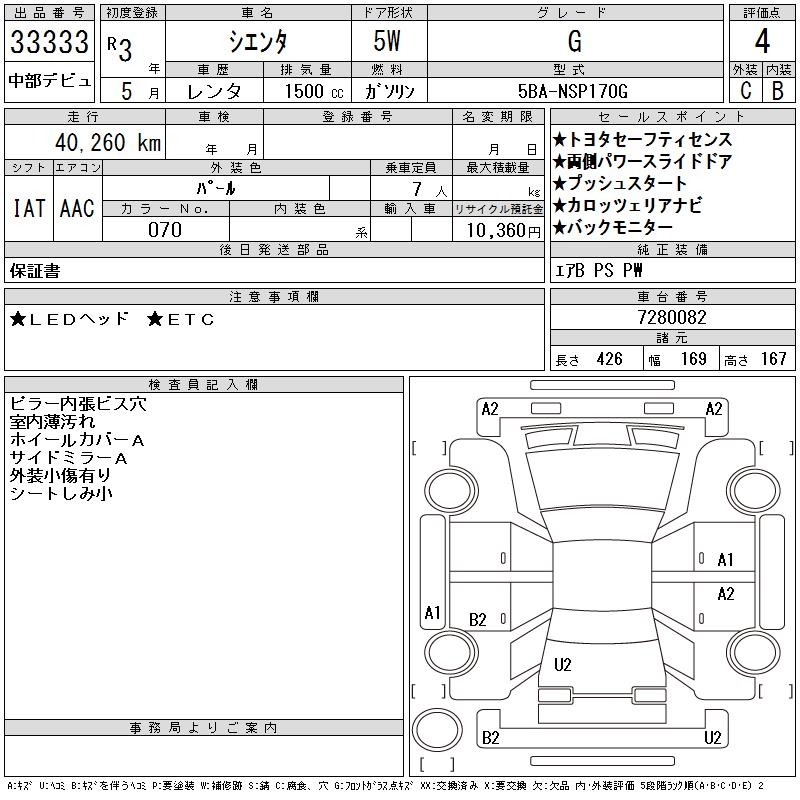Click the width value 169
The width and height of the screenshot is (800, 800).
pos(694,359)
